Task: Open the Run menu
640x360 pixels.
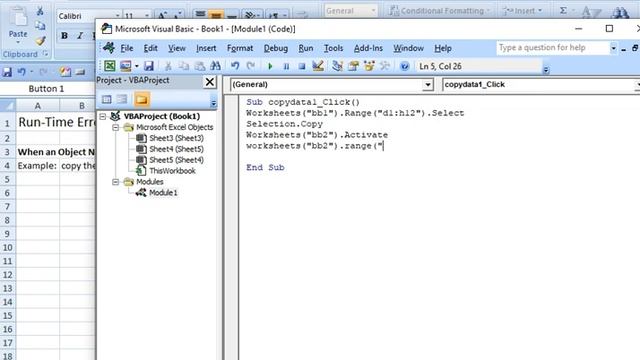Action: click(306, 48)
